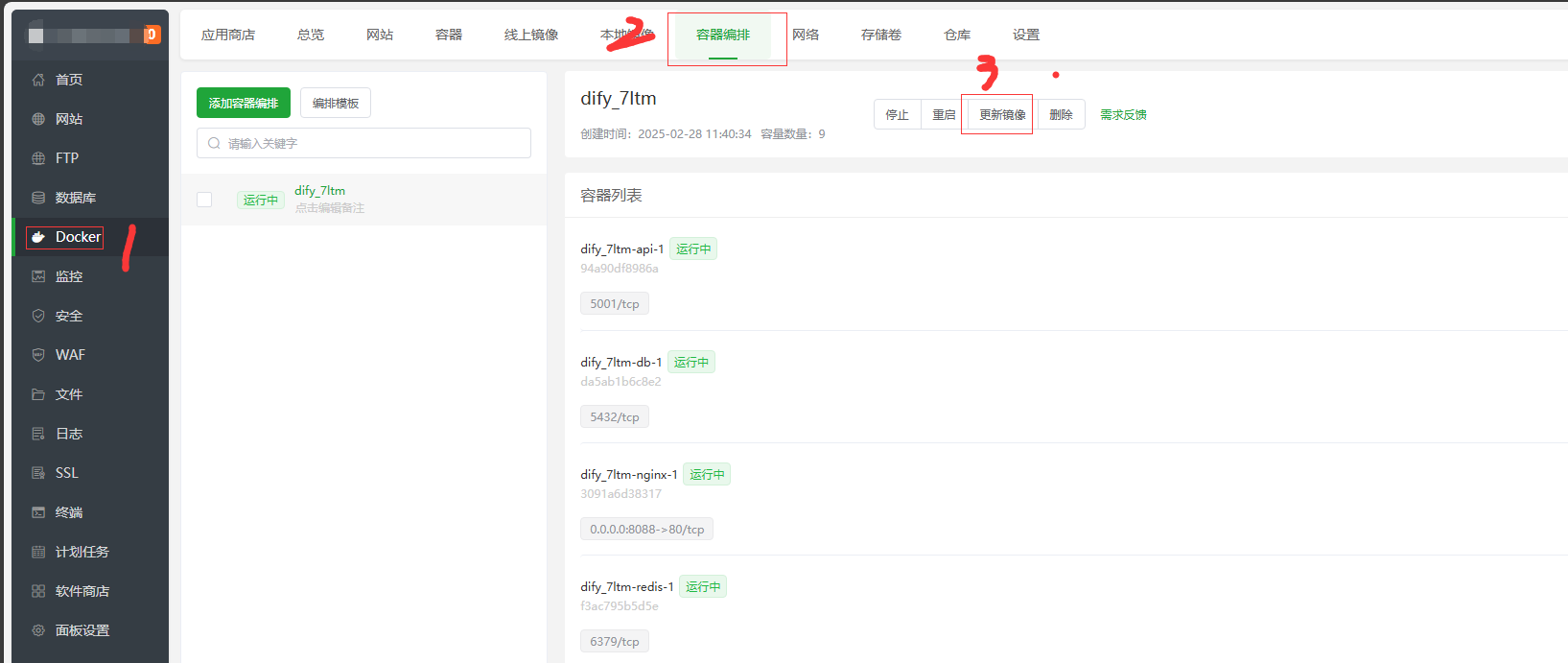The height and width of the screenshot is (663, 1568).
Task: Open the 需求反馈 link
Action: [1123, 114]
